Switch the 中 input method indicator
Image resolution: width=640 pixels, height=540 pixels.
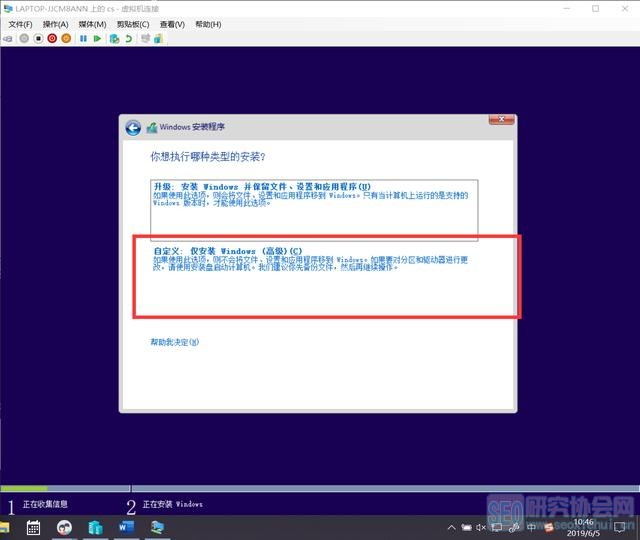click(531, 527)
